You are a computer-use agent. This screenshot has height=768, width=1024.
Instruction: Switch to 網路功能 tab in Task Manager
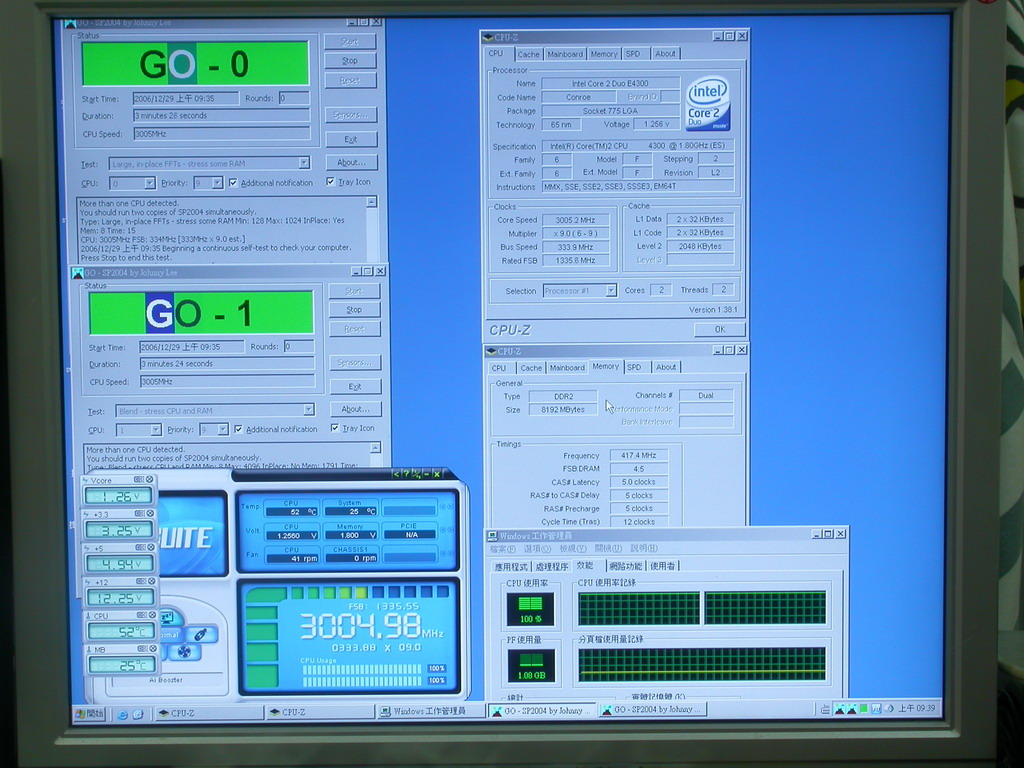(x=626, y=566)
